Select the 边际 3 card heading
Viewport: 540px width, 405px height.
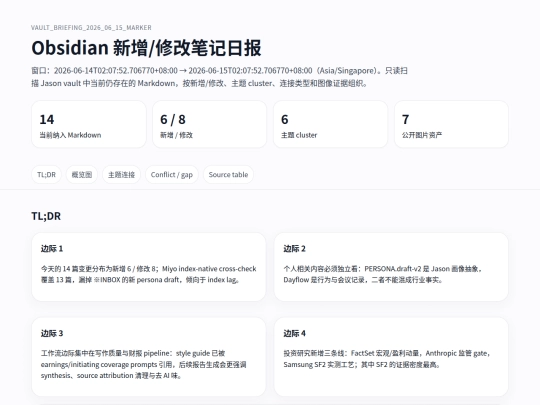(52, 333)
